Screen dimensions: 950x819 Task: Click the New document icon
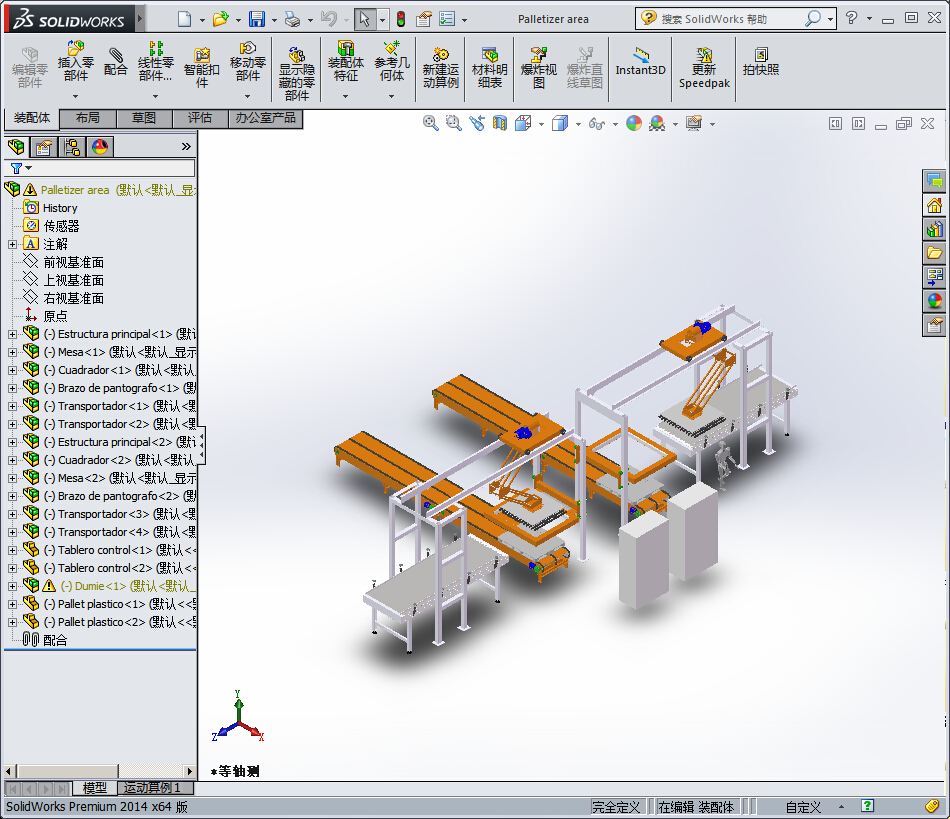coord(184,19)
